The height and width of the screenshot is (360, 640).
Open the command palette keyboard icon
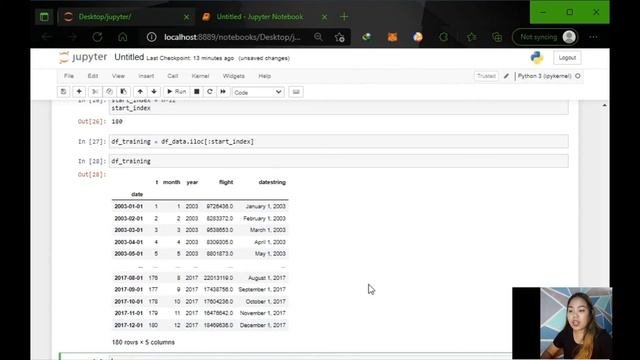pos(296,92)
